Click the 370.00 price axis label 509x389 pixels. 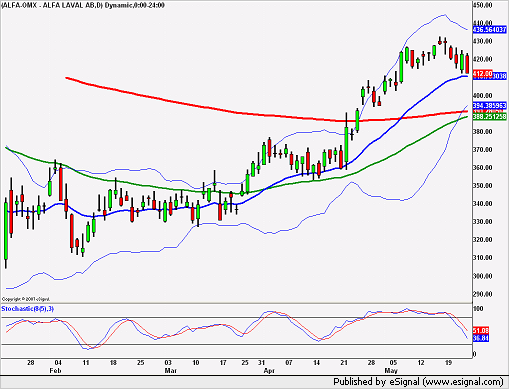click(x=482, y=149)
